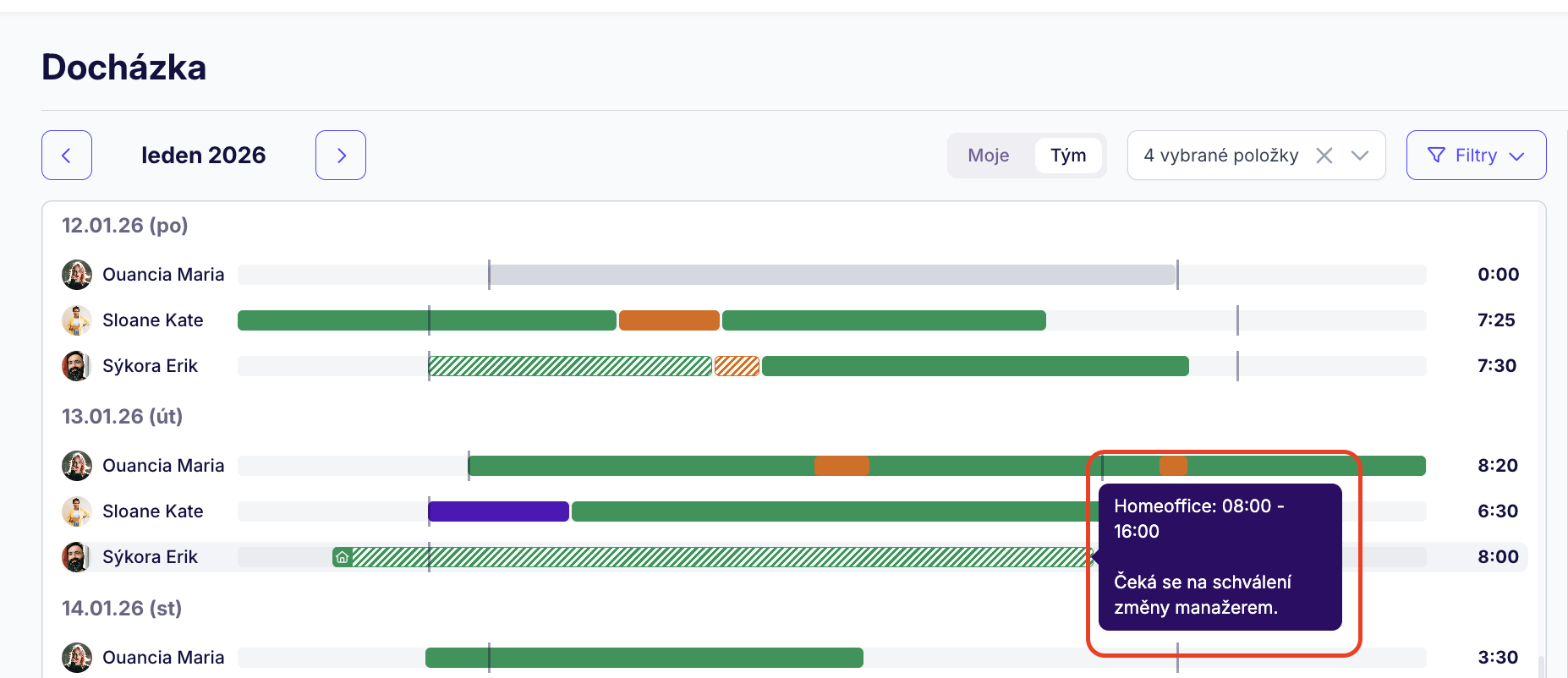Switch to Moje view
This screenshot has width=1568, height=678.
(x=989, y=156)
